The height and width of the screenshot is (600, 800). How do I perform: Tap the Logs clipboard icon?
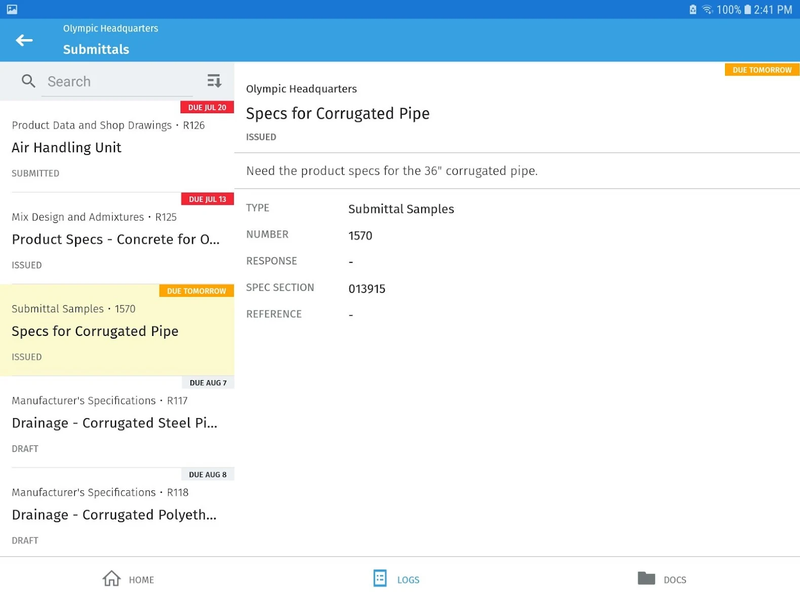point(380,579)
